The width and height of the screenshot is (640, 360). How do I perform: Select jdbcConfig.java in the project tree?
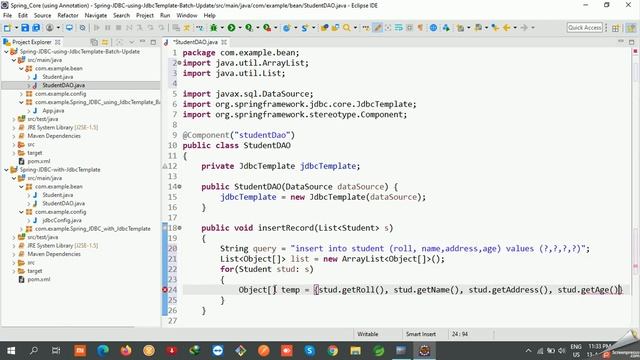tap(62, 220)
